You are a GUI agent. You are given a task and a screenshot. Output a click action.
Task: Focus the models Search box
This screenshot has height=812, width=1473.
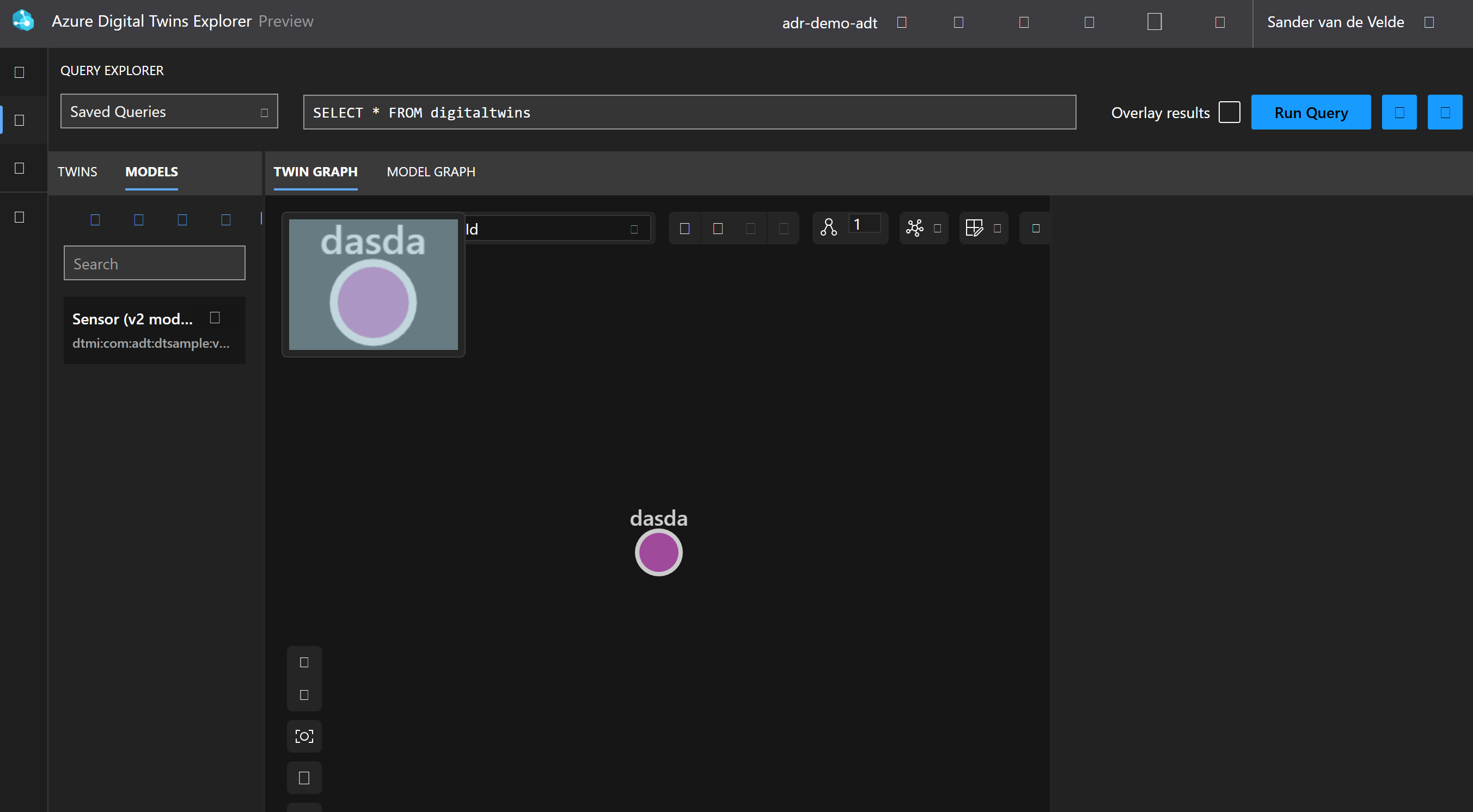[x=155, y=263]
